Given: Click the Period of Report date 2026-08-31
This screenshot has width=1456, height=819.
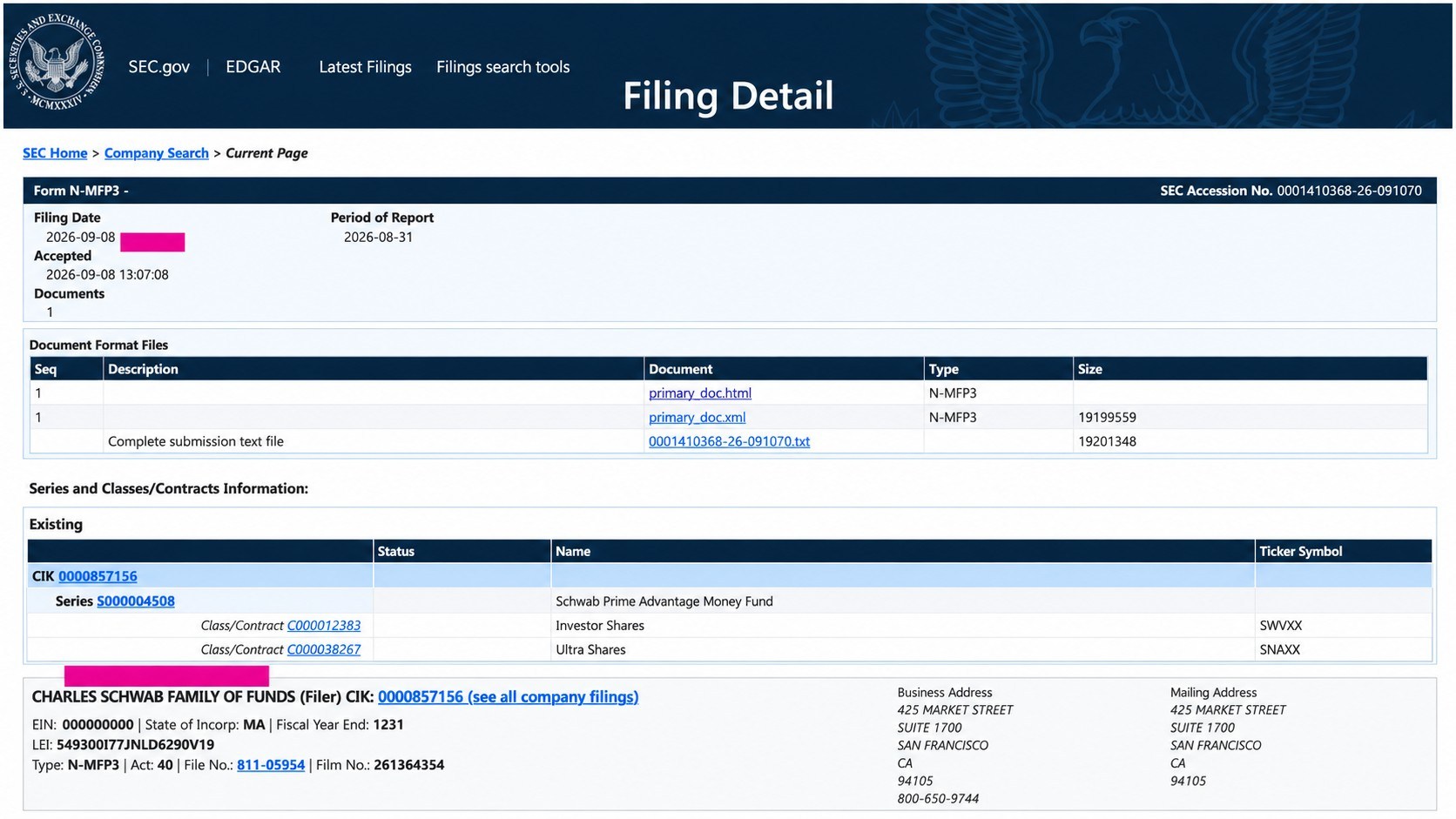Looking at the screenshot, I should pyautogui.click(x=378, y=237).
